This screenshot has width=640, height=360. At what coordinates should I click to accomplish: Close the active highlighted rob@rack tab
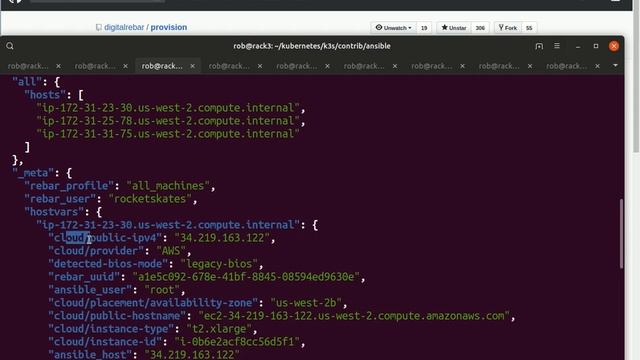click(x=192, y=66)
